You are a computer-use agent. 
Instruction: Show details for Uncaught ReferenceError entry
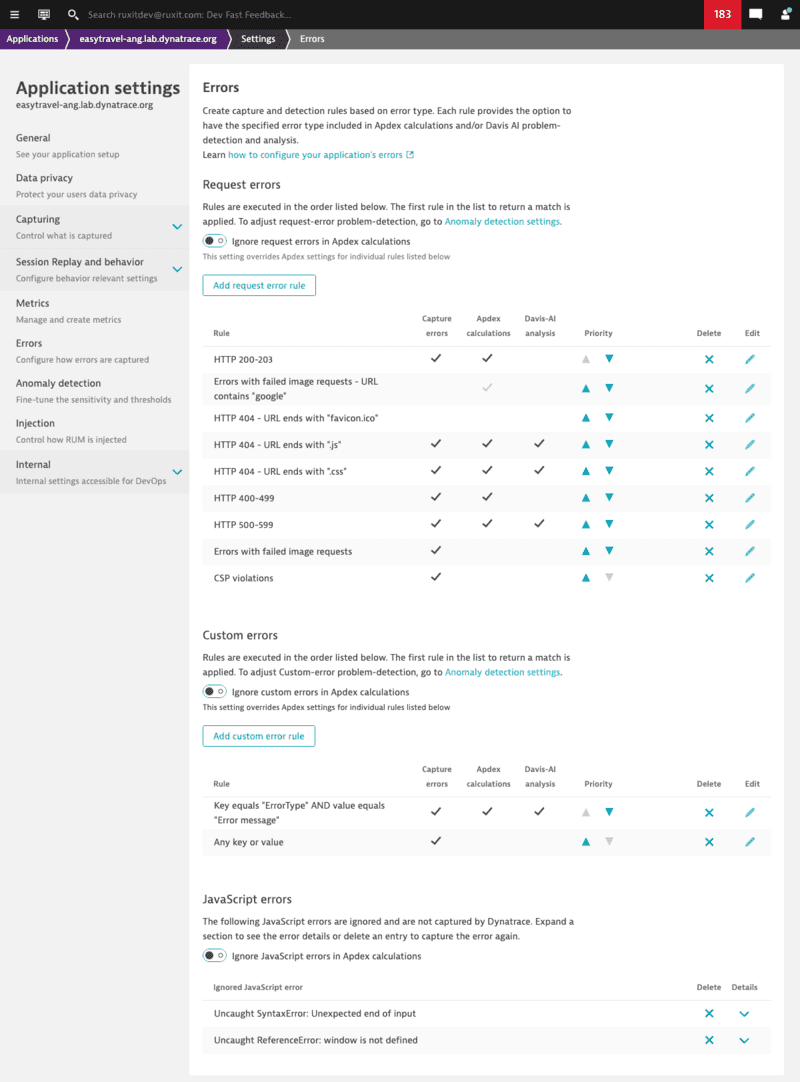[x=744, y=1040]
